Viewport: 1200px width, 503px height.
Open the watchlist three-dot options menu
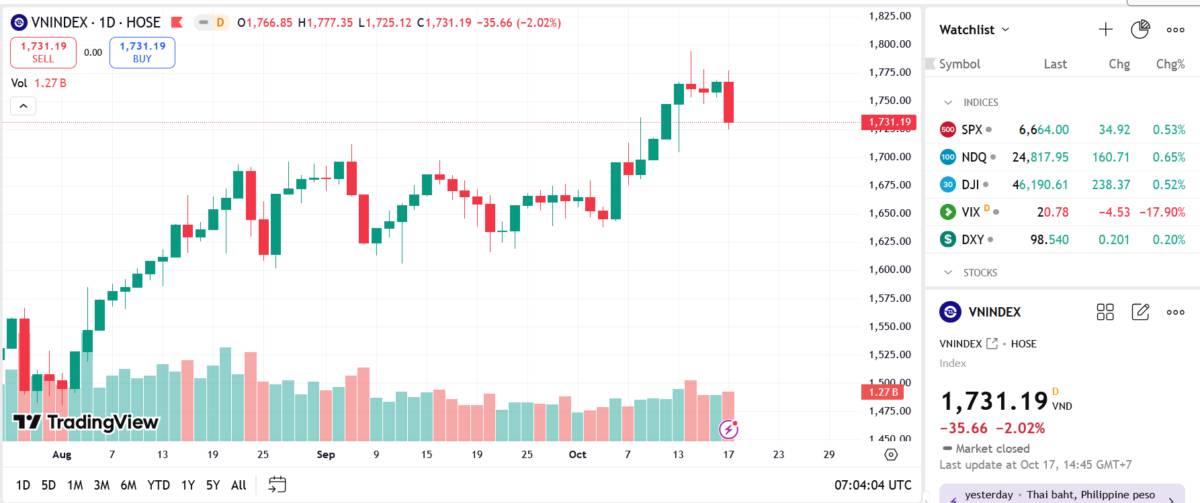pyautogui.click(x=1175, y=30)
